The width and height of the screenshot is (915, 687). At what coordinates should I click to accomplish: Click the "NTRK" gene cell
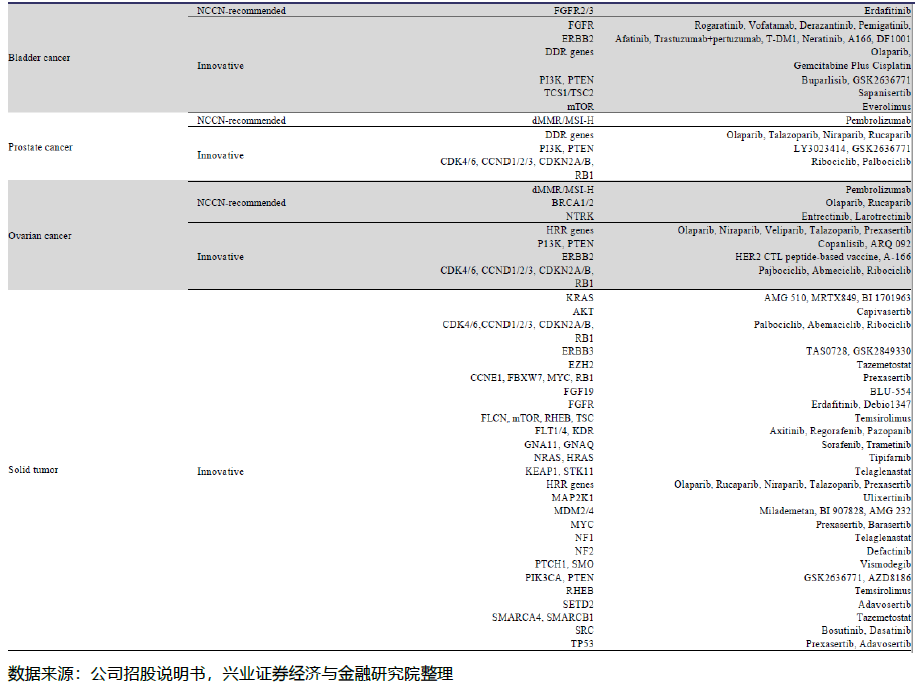579,217
